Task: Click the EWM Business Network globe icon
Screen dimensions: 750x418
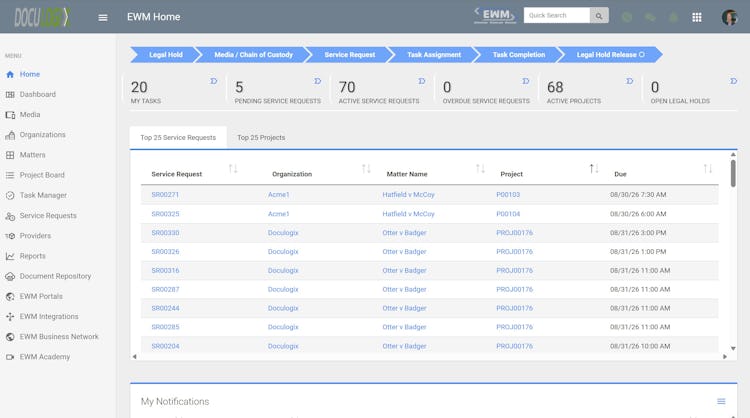Action: click(10, 337)
